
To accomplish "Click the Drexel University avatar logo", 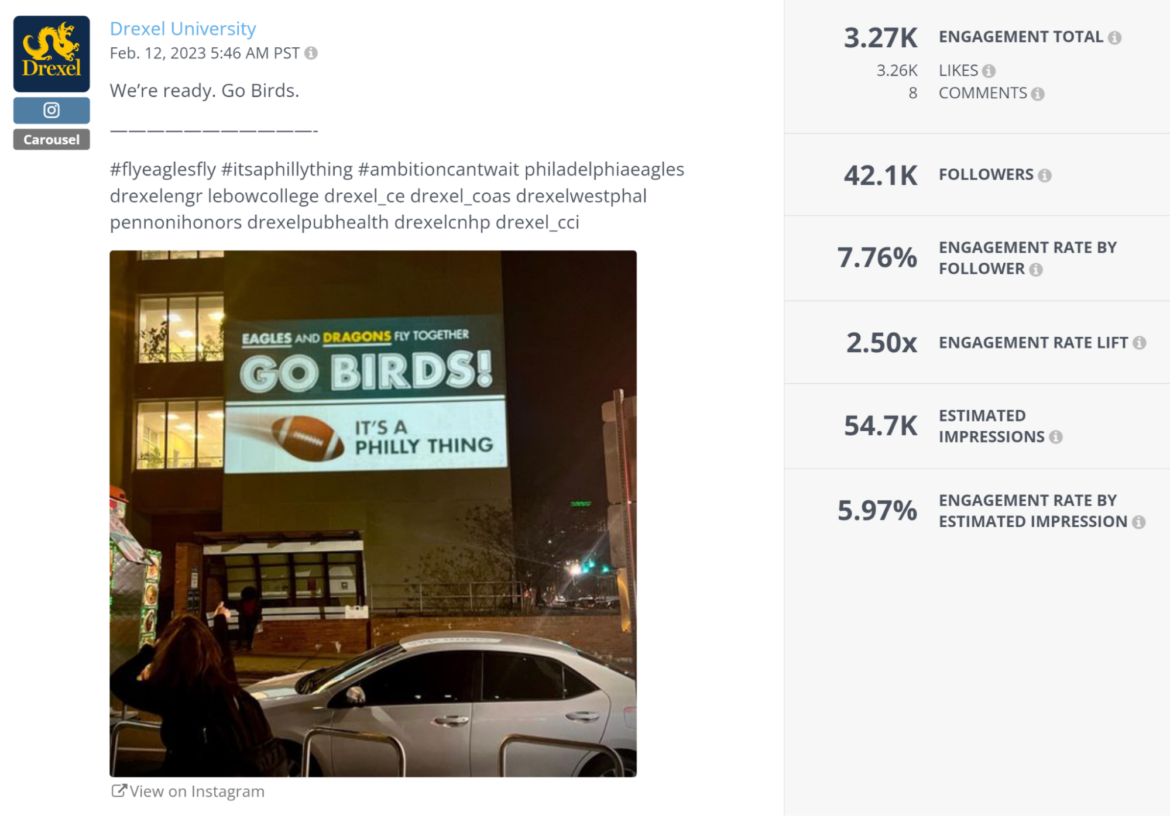I will (x=51, y=51).
